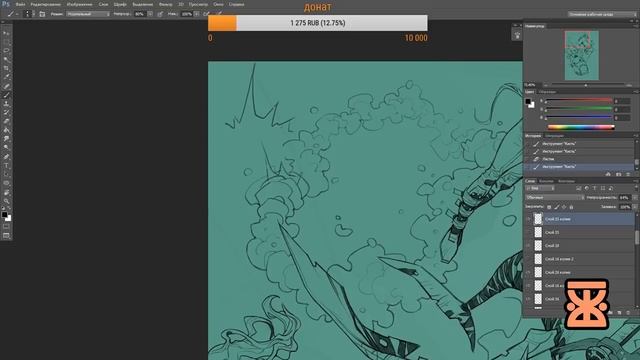Toggle airbrush mode in options bar

click(207, 14)
